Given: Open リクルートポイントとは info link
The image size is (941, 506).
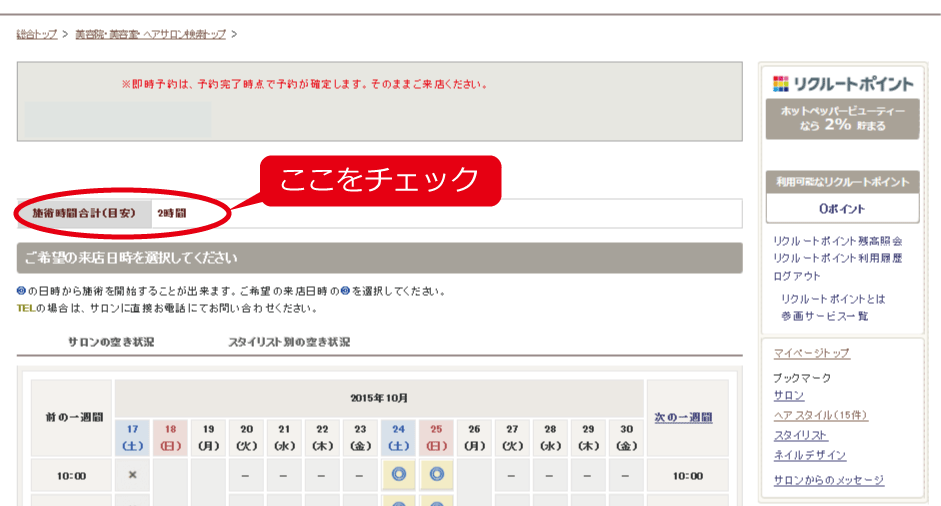Looking at the screenshot, I should tap(832, 299).
